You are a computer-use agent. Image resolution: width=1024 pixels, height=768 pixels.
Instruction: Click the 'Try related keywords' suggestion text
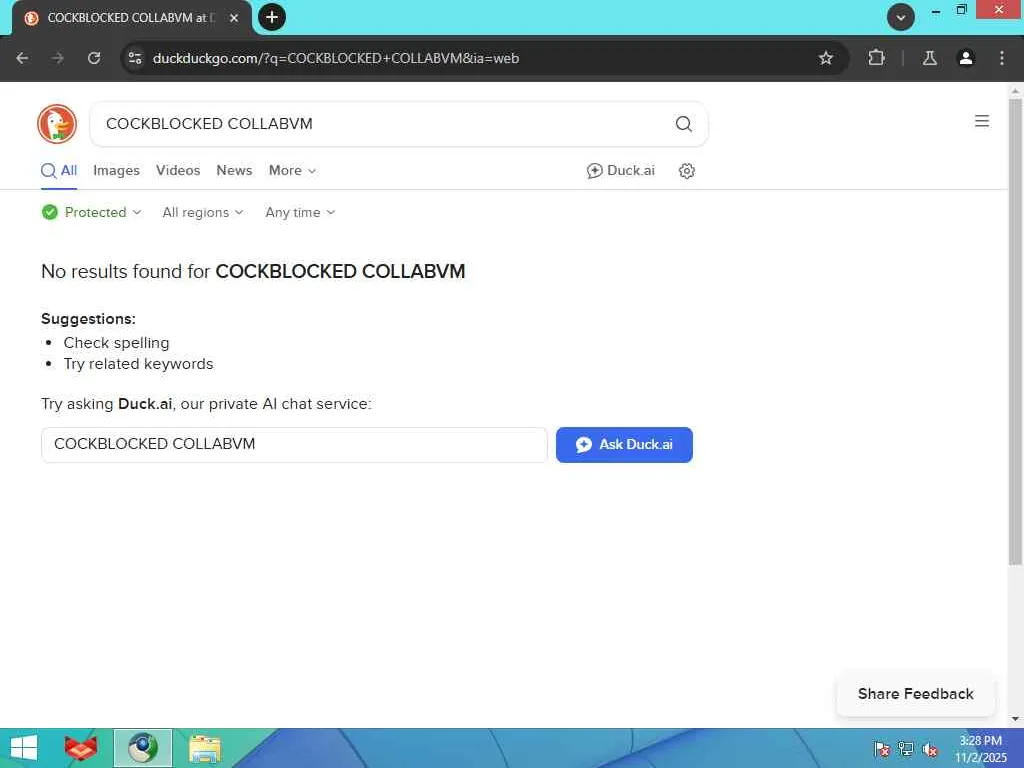click(x=138, y=364)
